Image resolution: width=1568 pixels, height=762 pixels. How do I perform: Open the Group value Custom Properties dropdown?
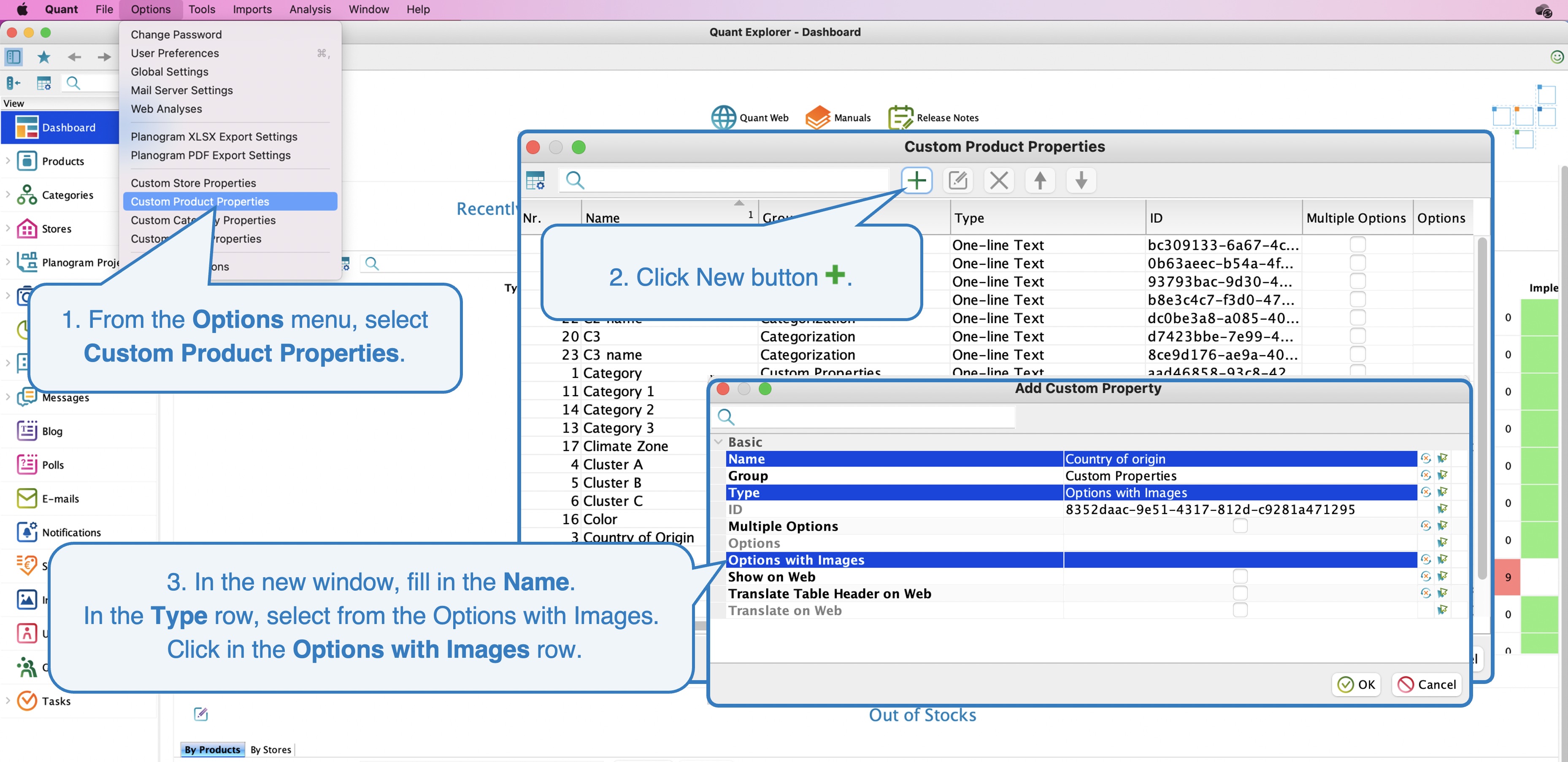click(1240, 476)
